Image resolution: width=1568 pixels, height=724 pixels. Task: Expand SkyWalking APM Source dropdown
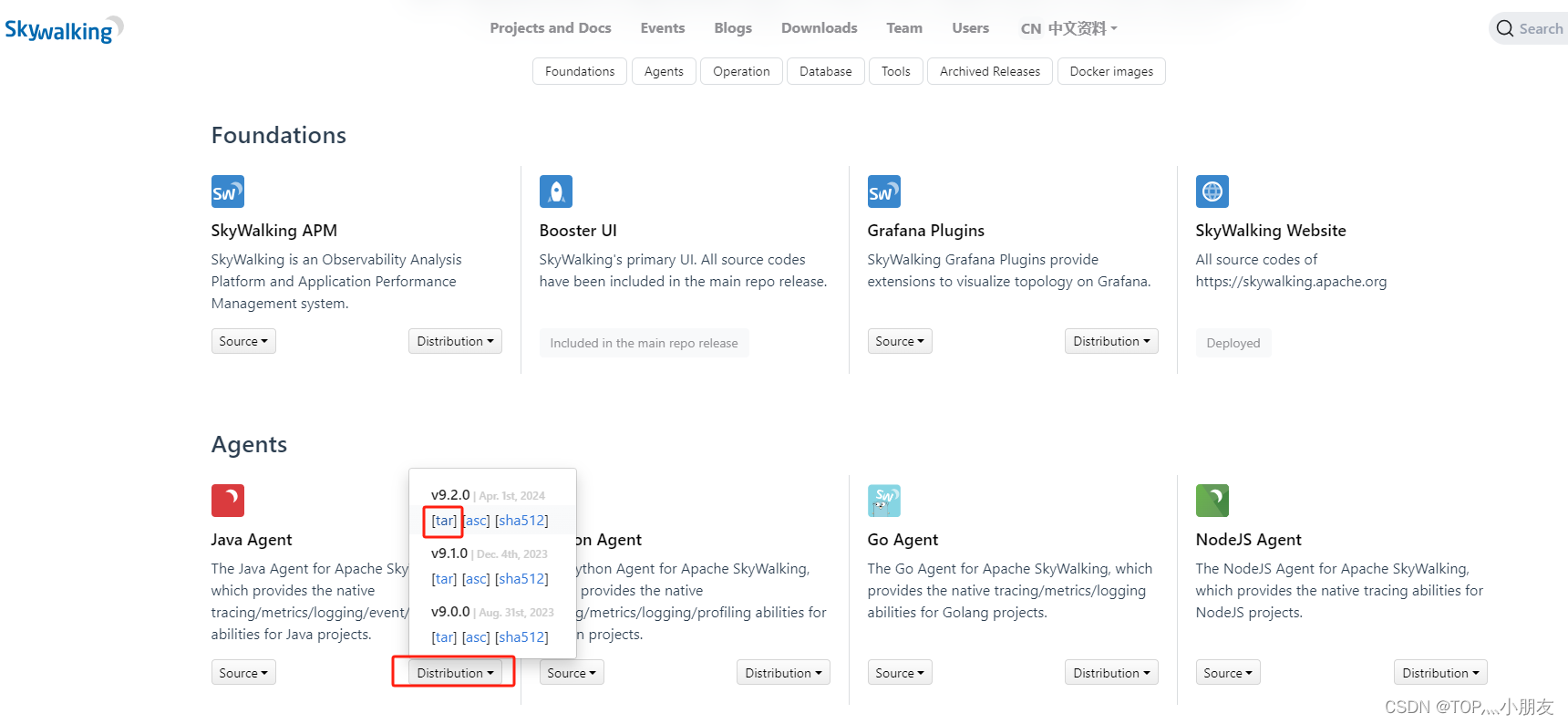click(243, 341)
